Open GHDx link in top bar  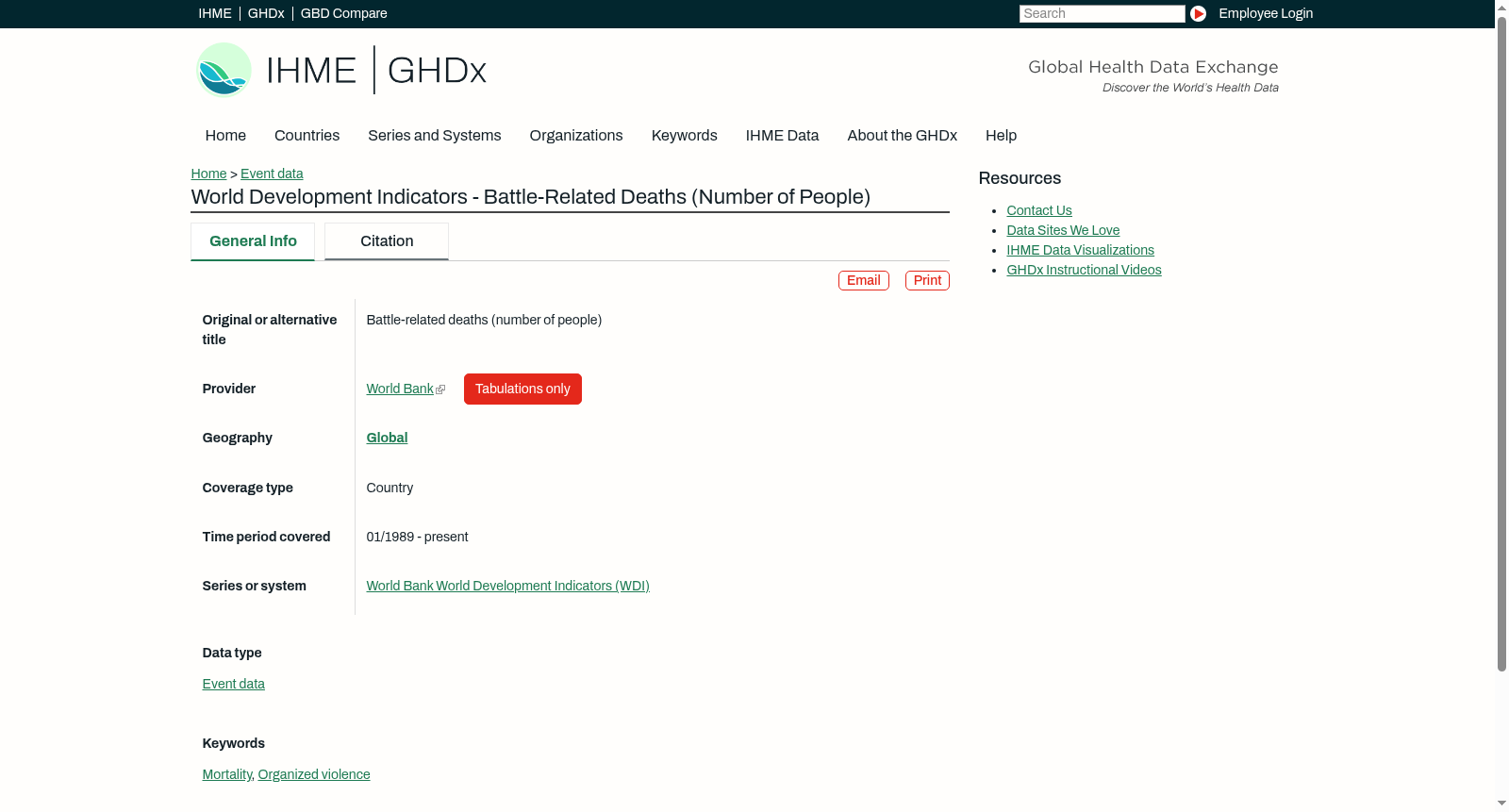pyautogui.click(x=266, y=13)
